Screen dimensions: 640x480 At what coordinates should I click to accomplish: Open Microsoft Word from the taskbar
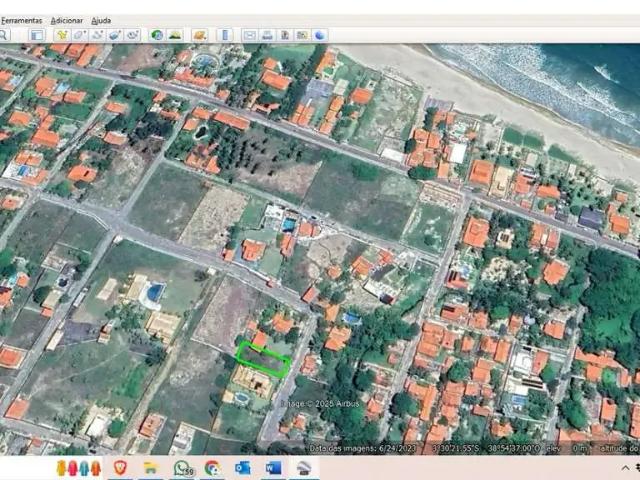(x=273, y=467)
